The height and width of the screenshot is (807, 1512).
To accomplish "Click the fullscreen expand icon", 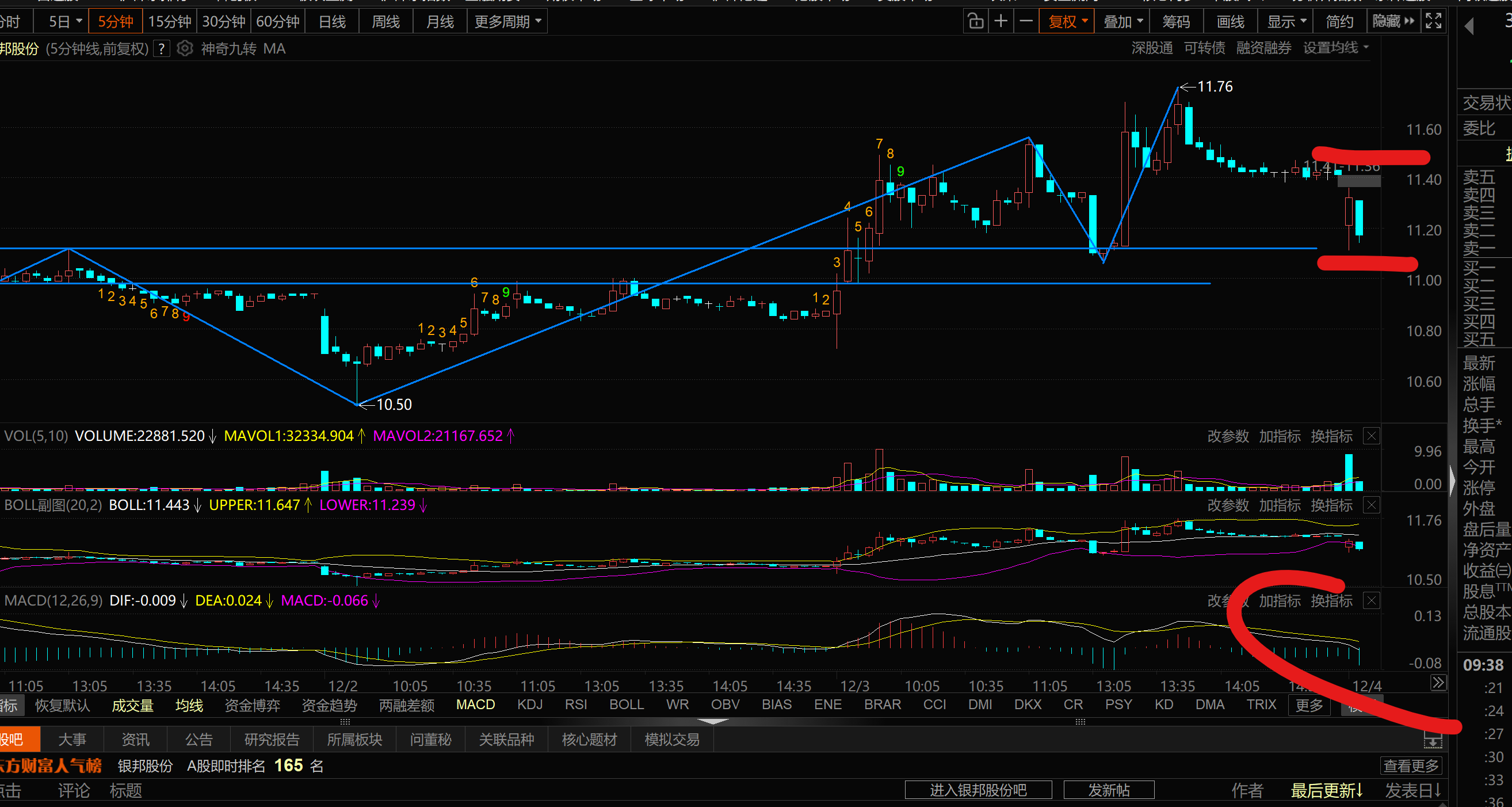I will point(1434,22).
